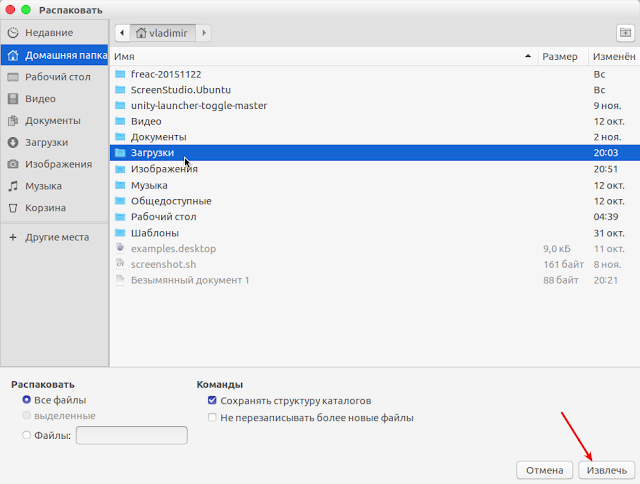
Task: Toggle sort order arrow in Имя column
Action: (x=528, y=56)
